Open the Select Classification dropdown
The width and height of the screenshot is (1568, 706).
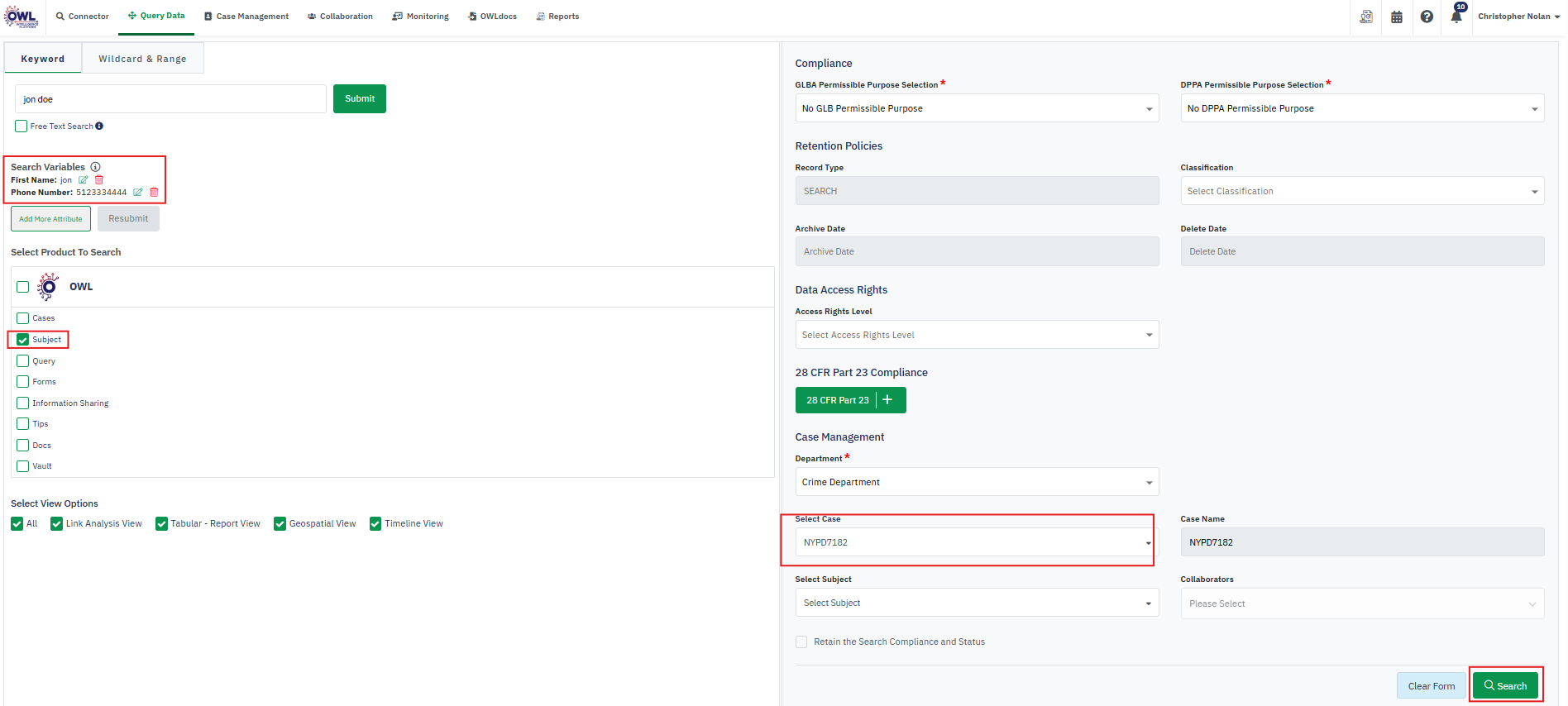pyautogui.click(x=1361, y=191)
